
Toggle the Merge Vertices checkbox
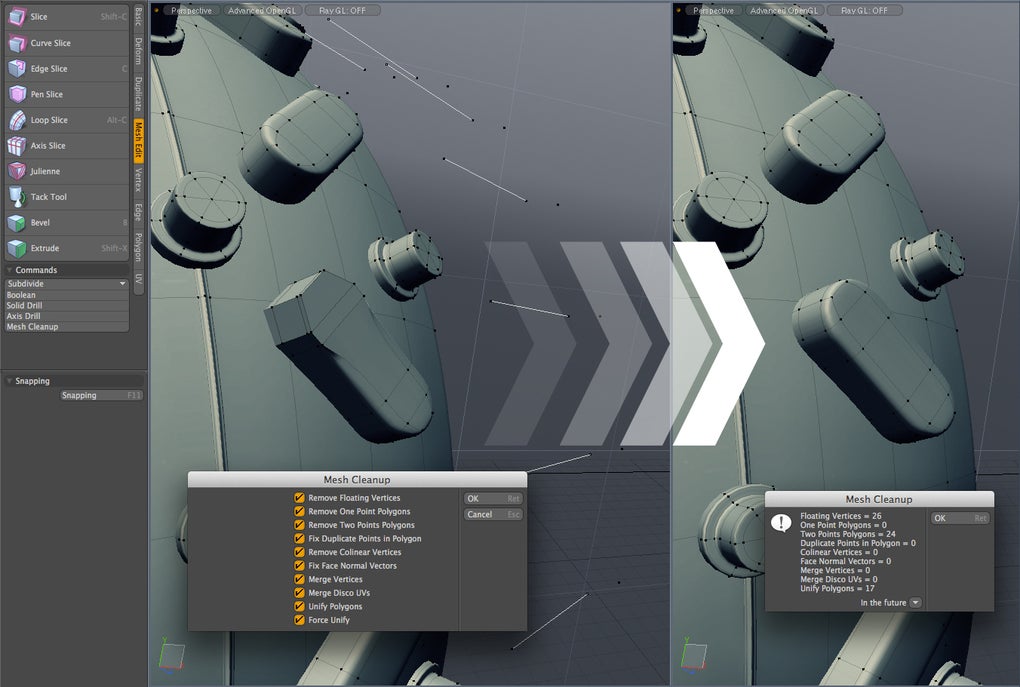coord(299,579)
